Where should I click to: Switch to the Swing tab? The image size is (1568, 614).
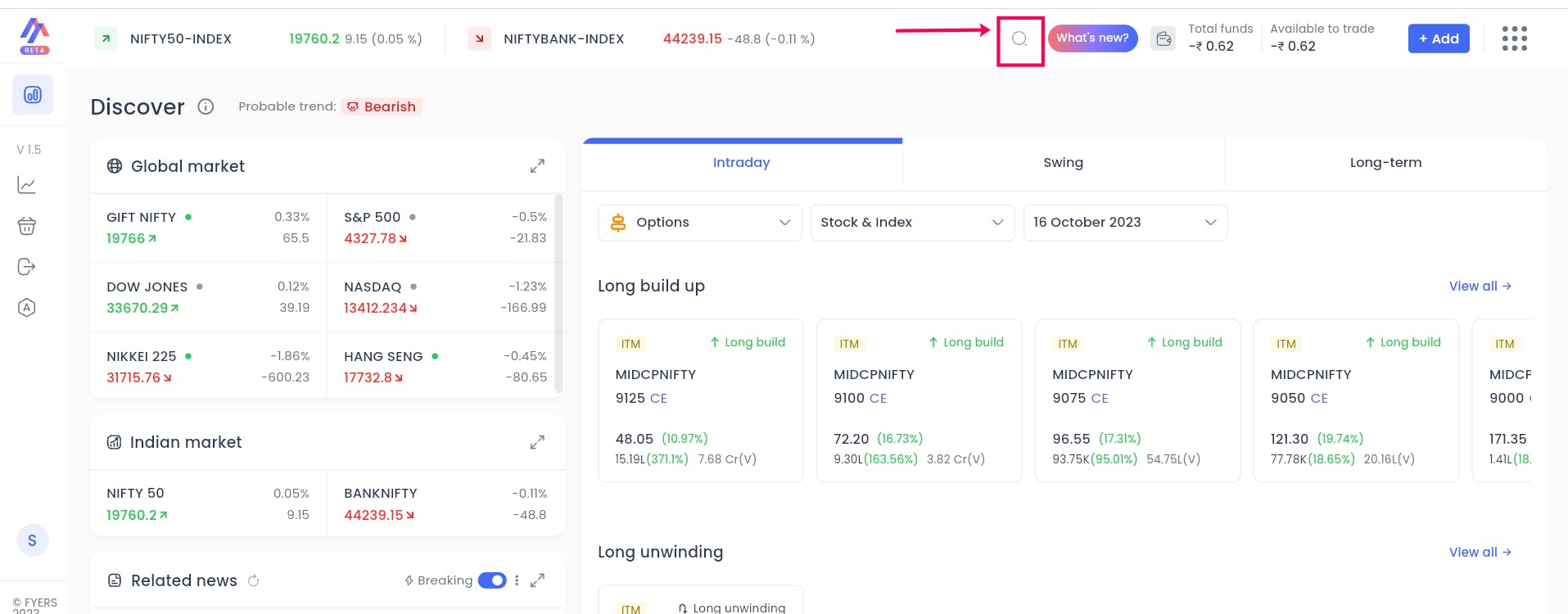[1063, 163]
